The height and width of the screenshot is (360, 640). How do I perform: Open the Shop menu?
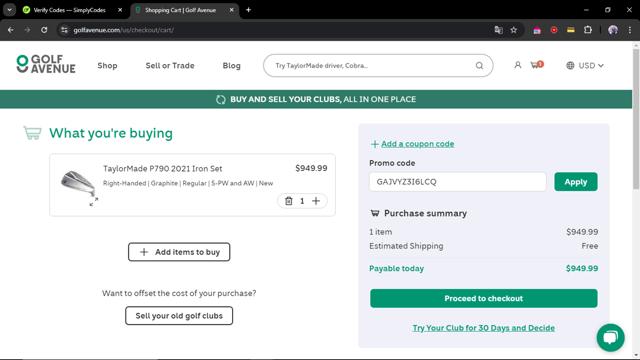point(107,66)
